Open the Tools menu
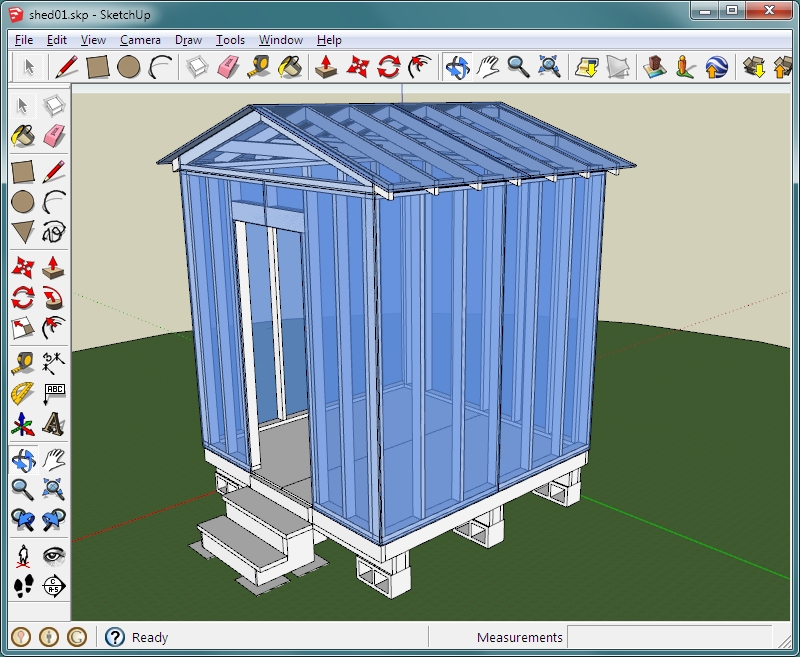Viewport: 800px width, 657px height. point(230,40)
